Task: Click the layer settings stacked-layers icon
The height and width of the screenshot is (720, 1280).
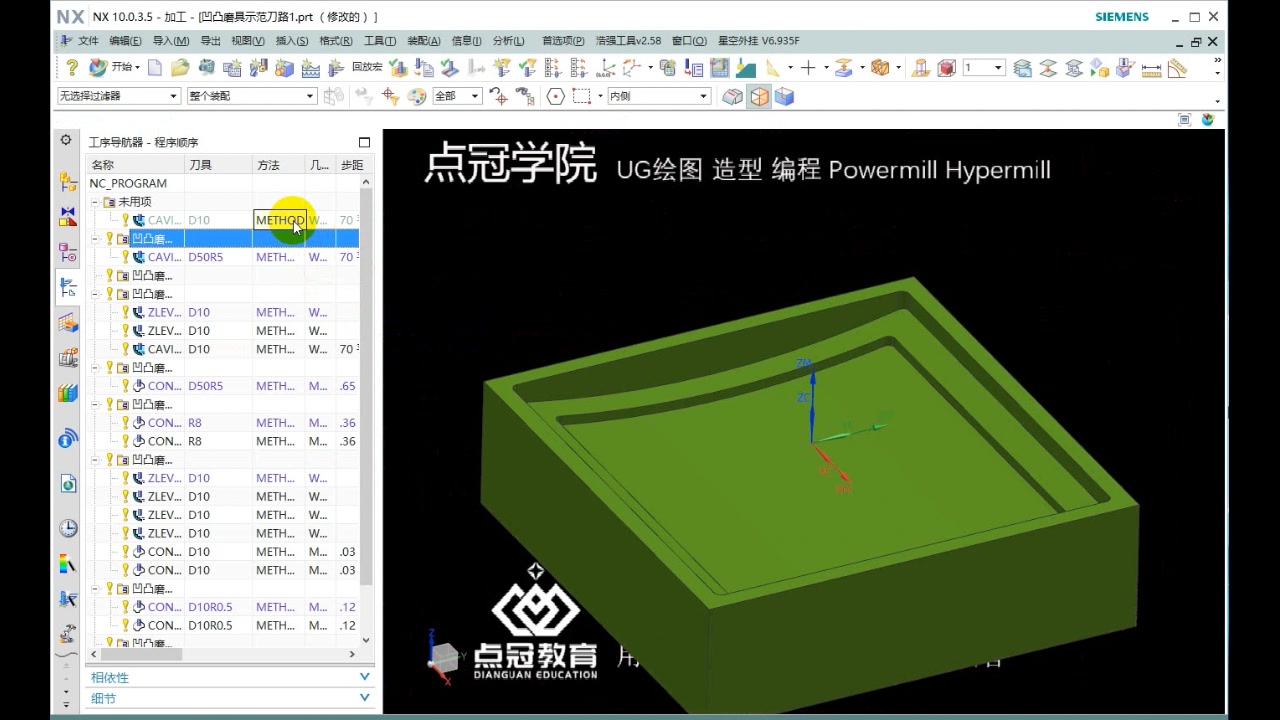Action: pyautogui.click(x=1020, y=68)
